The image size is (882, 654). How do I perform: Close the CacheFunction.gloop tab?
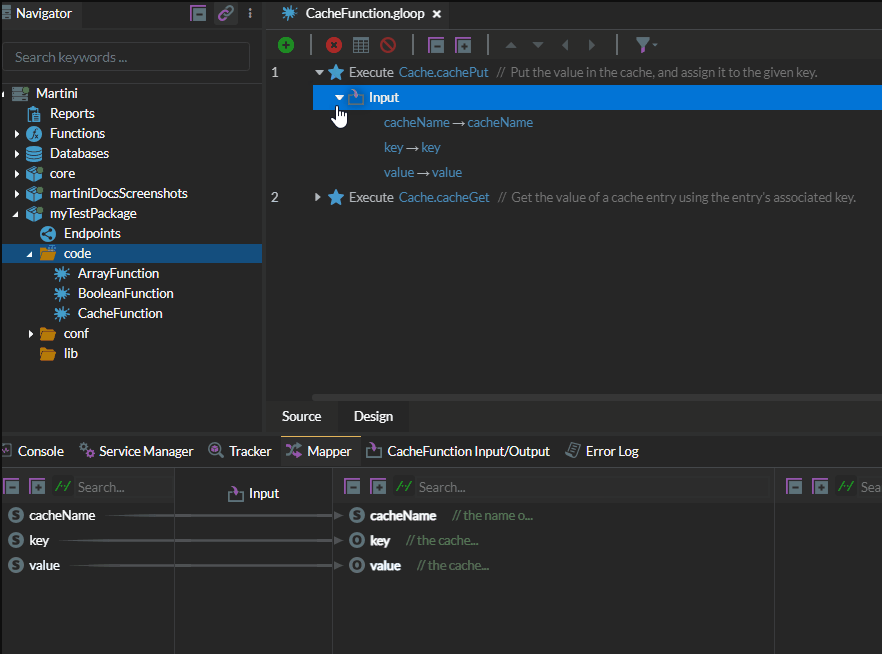pyautogui.click(x=437, y=14)
